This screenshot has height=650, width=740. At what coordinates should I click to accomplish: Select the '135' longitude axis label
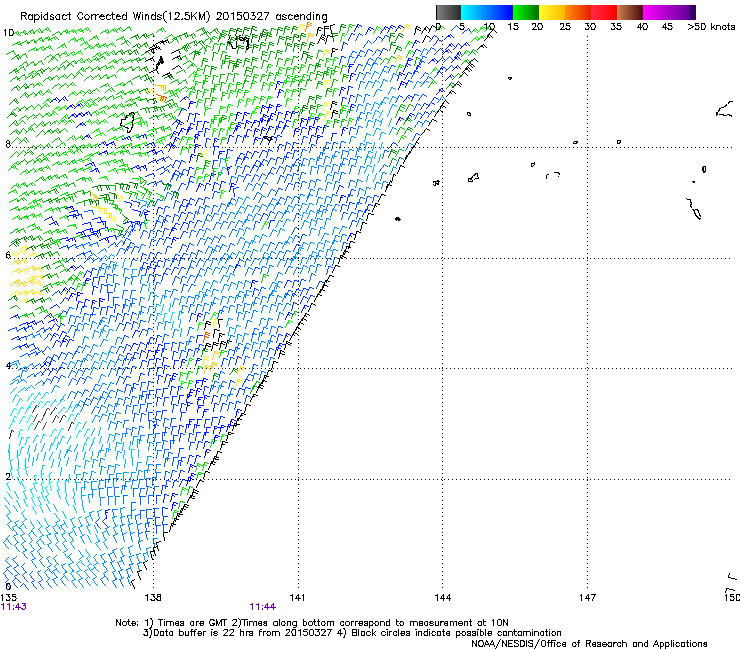[8, 598]
